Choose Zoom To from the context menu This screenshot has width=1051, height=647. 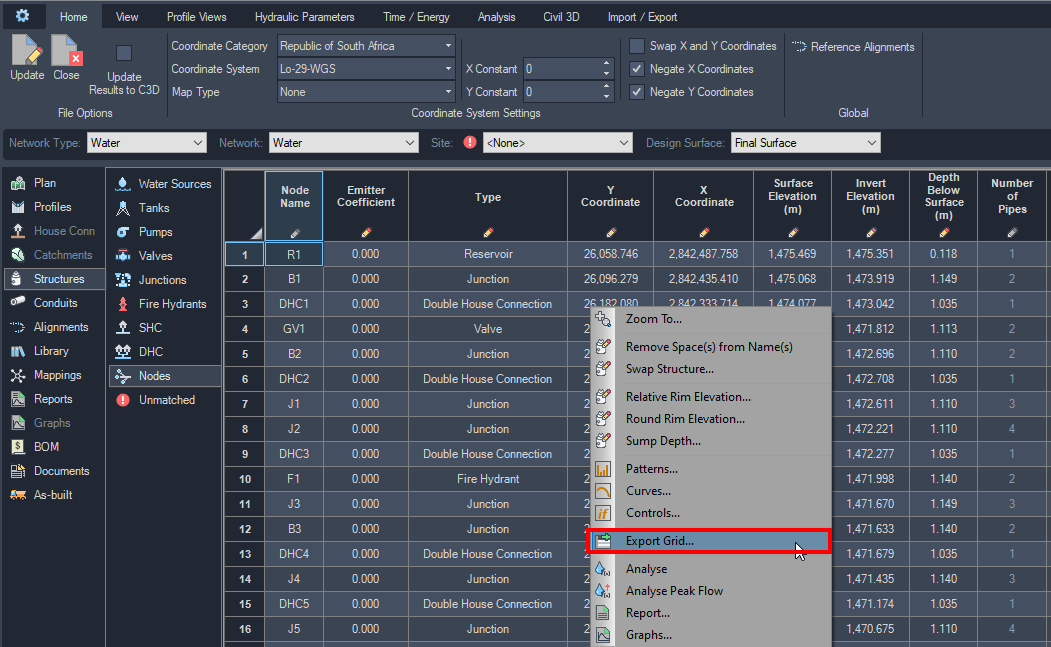click(710, 319)
